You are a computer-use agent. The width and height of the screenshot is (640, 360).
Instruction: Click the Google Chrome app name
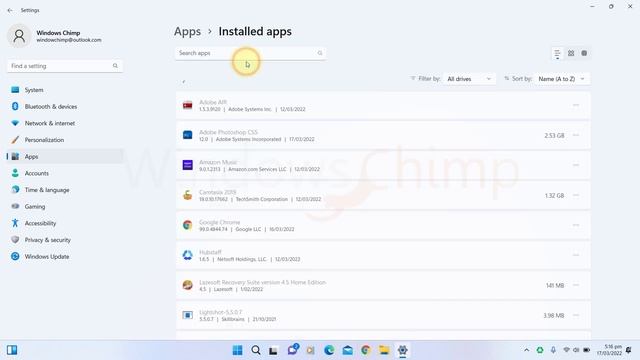220,222
